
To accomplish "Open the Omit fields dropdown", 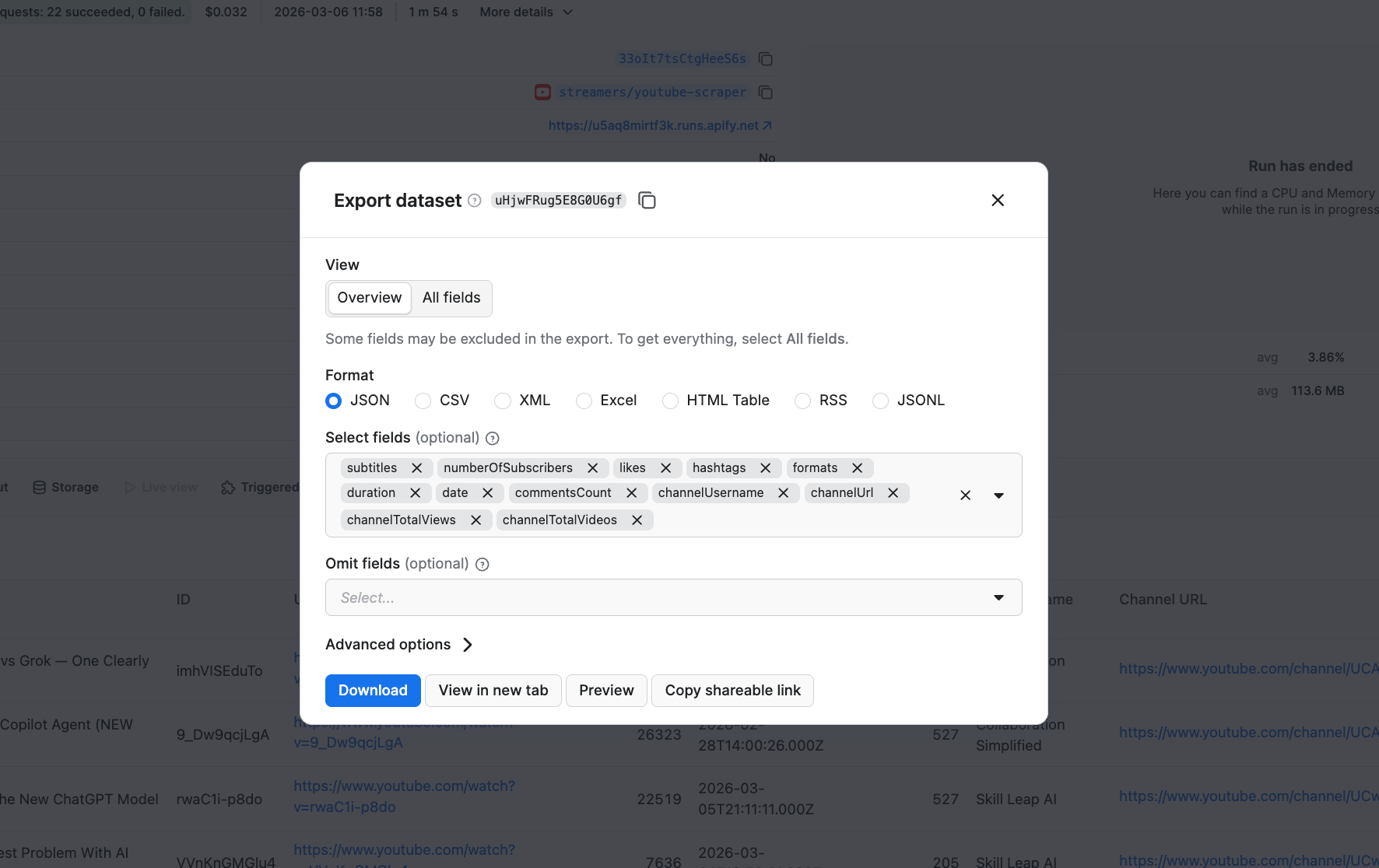I will (x=998, y=597).
